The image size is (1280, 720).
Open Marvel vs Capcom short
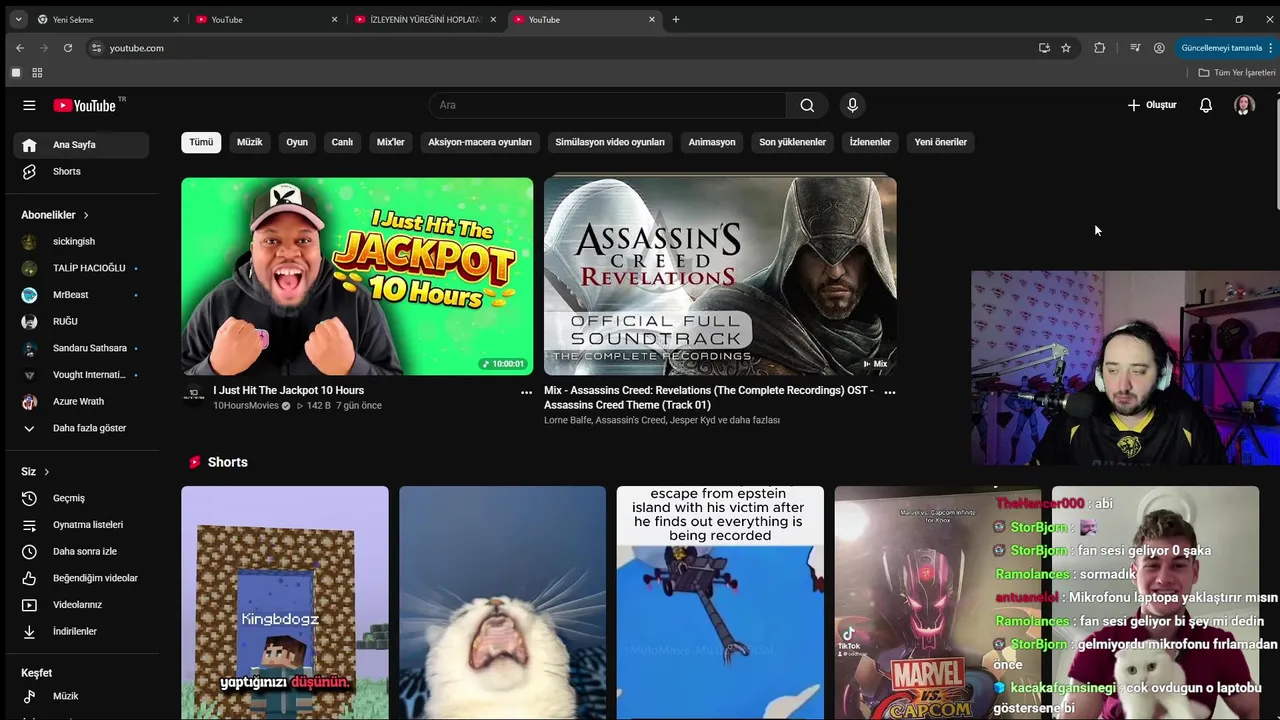tap(937, 603)
